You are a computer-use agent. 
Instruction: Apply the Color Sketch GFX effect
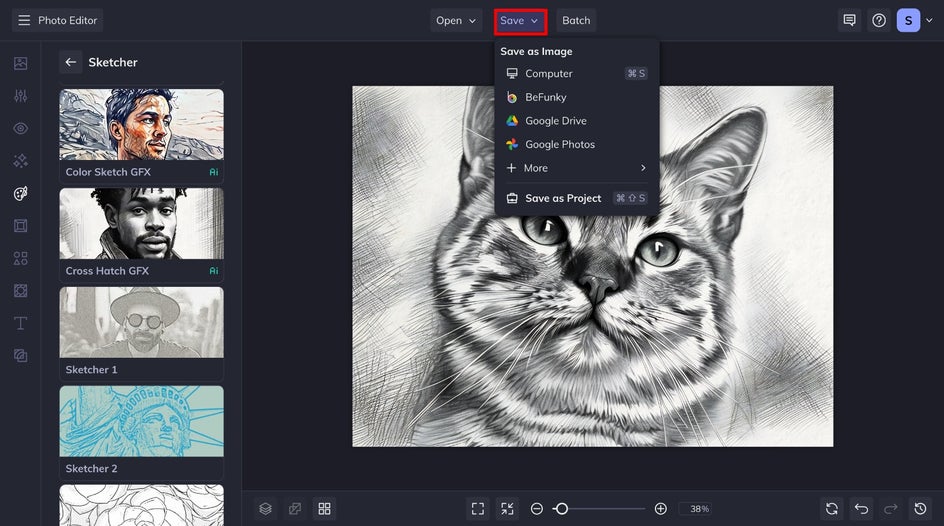[x=141, y=135]
